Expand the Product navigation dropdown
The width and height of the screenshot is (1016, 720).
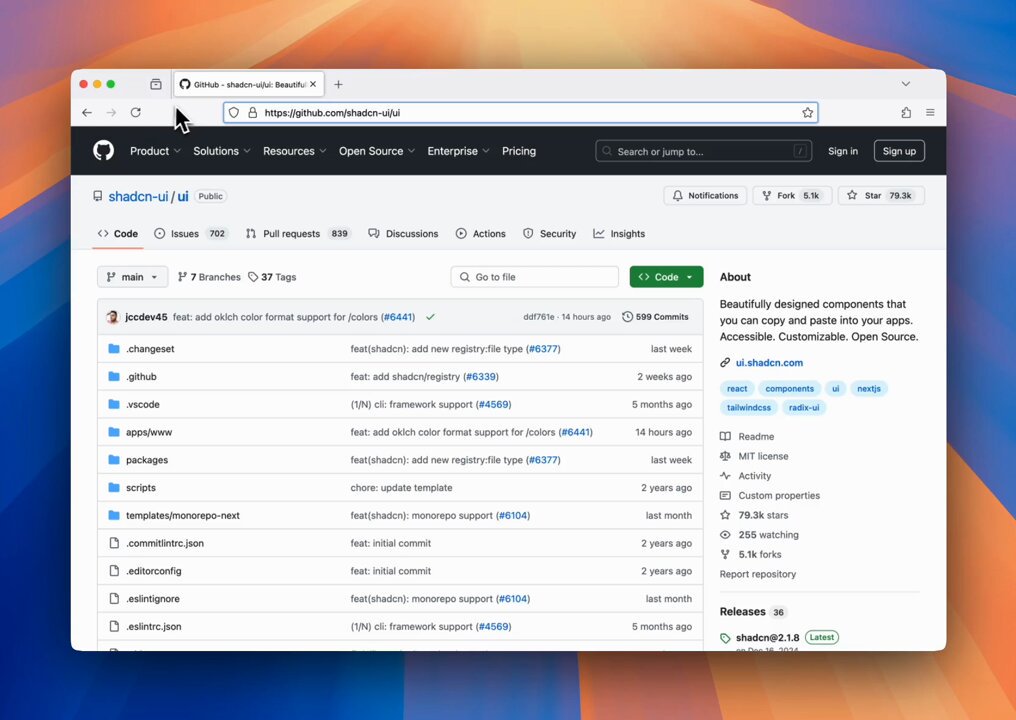155,151
